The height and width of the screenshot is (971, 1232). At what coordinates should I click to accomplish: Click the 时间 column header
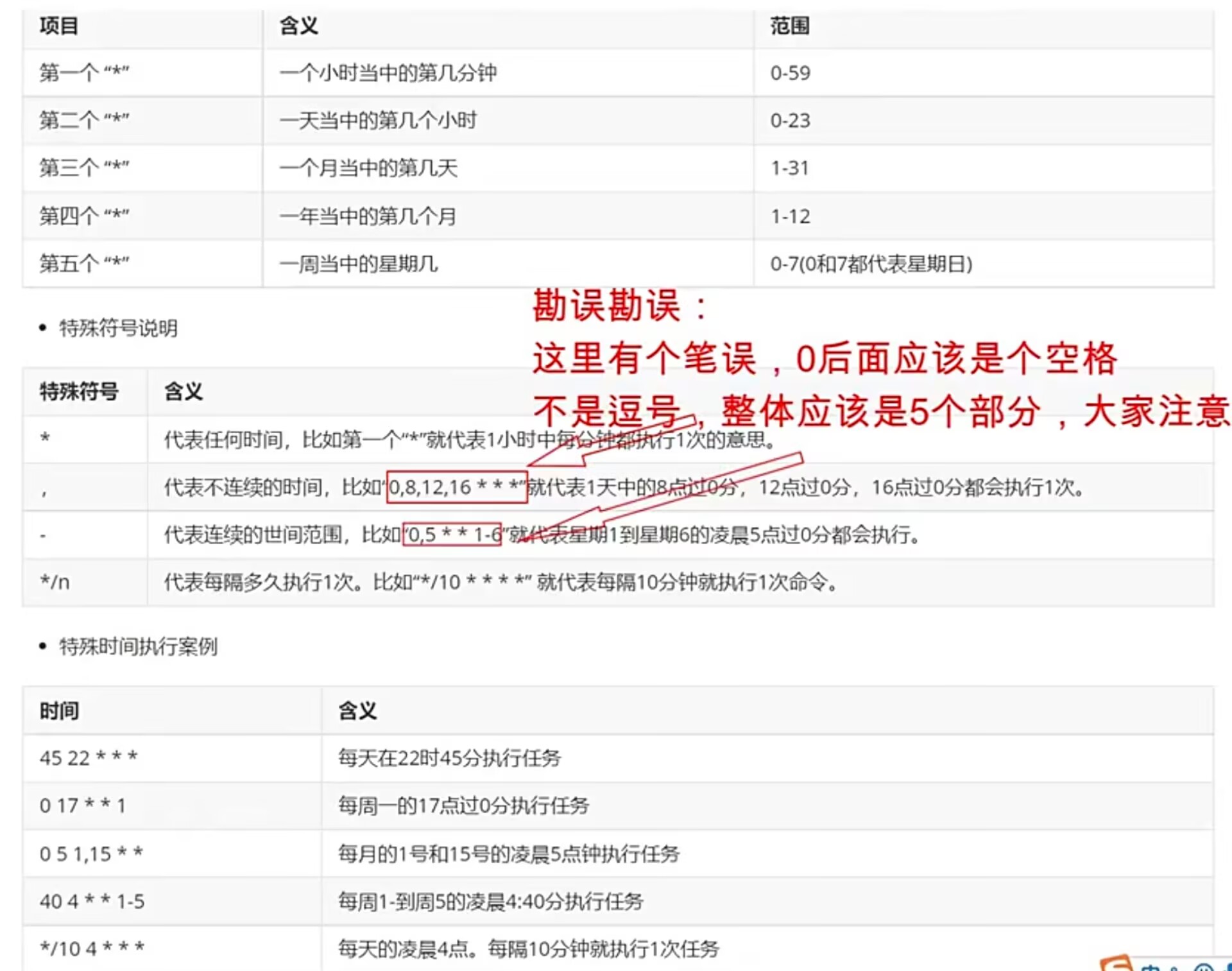pos(59,710)
